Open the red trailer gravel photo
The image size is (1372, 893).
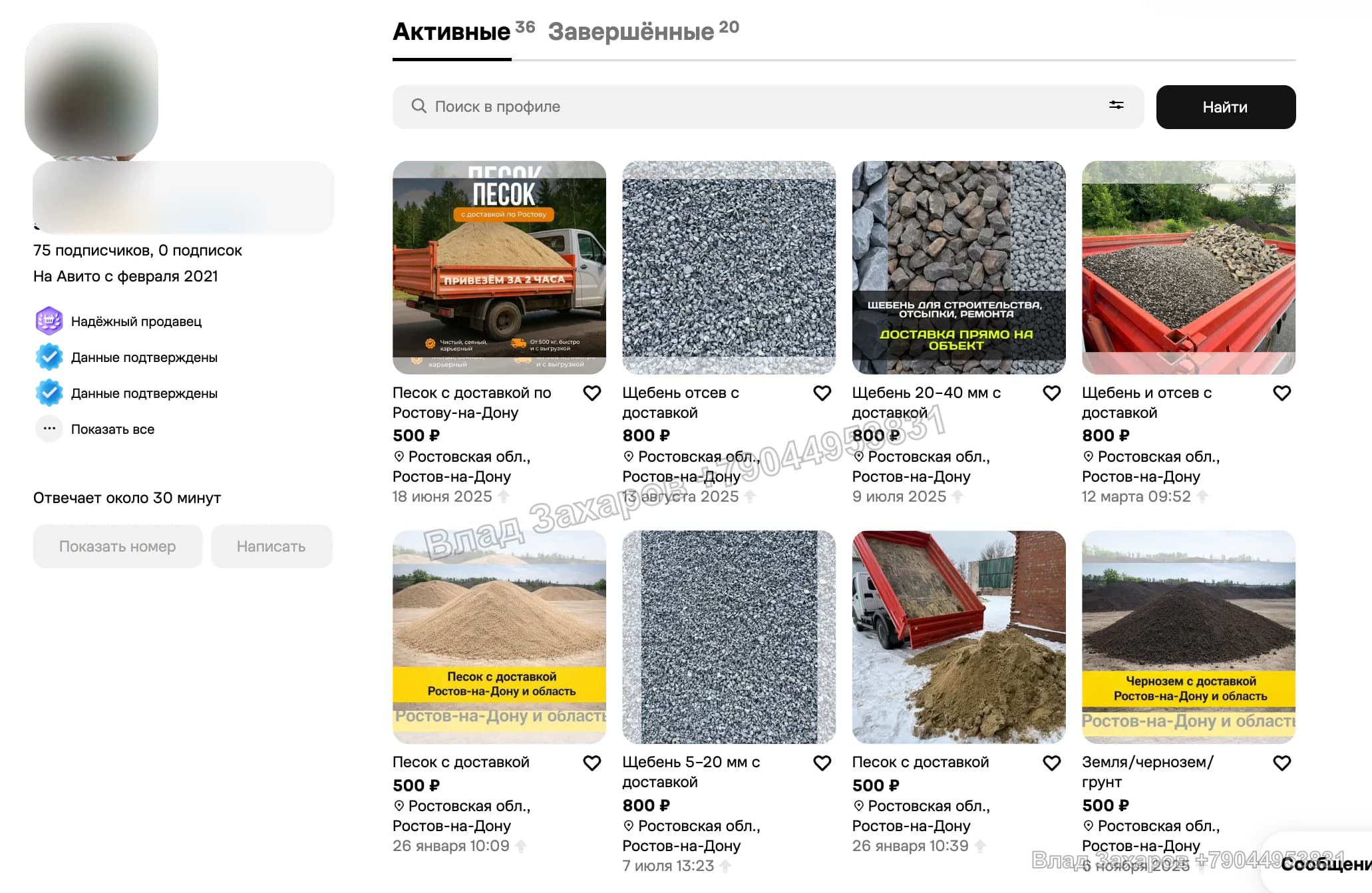pos(1188,268)
